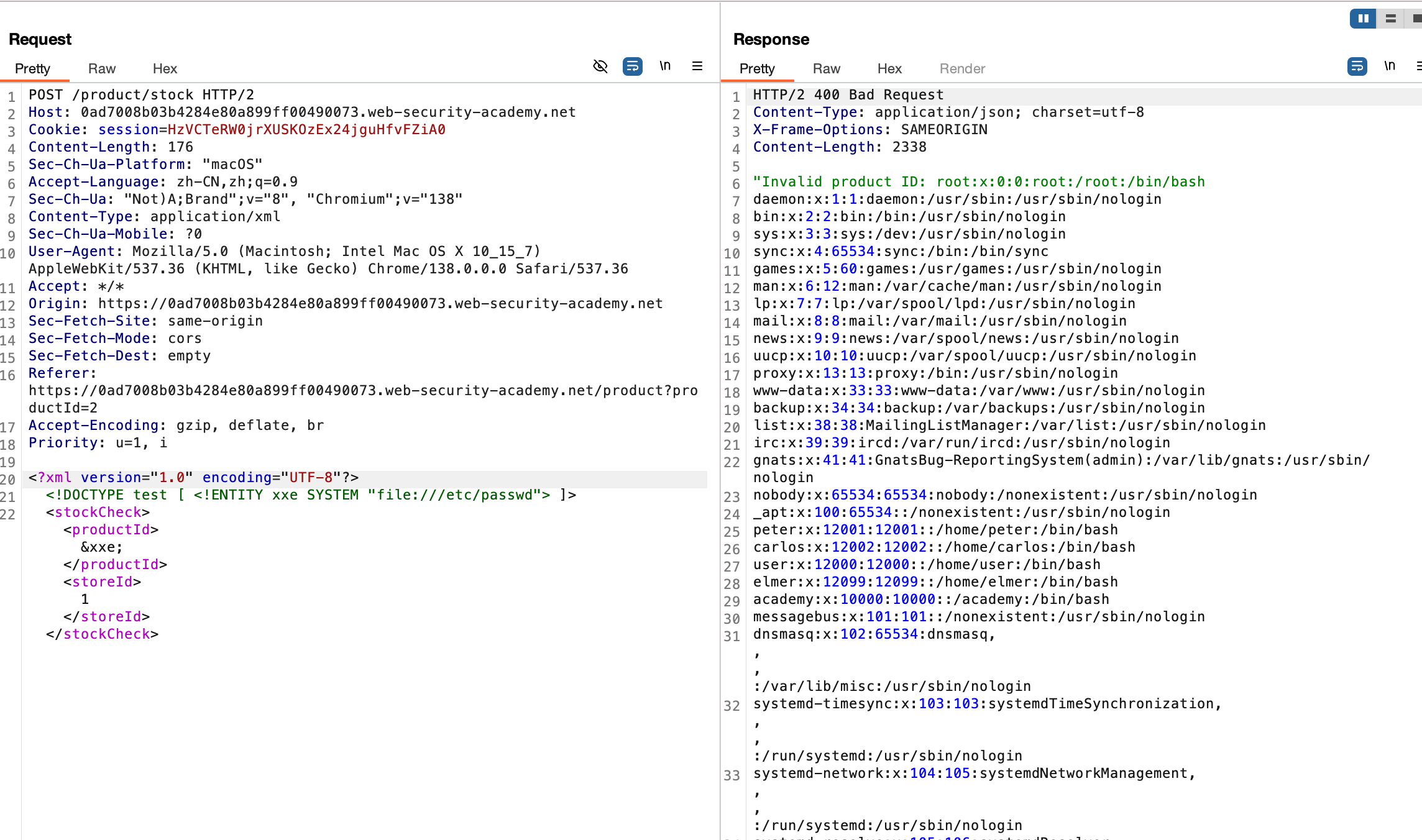Viewport: 1422px width, 840px height.
Task: Select the Request Pretty tab
Action: pos(32,68)
